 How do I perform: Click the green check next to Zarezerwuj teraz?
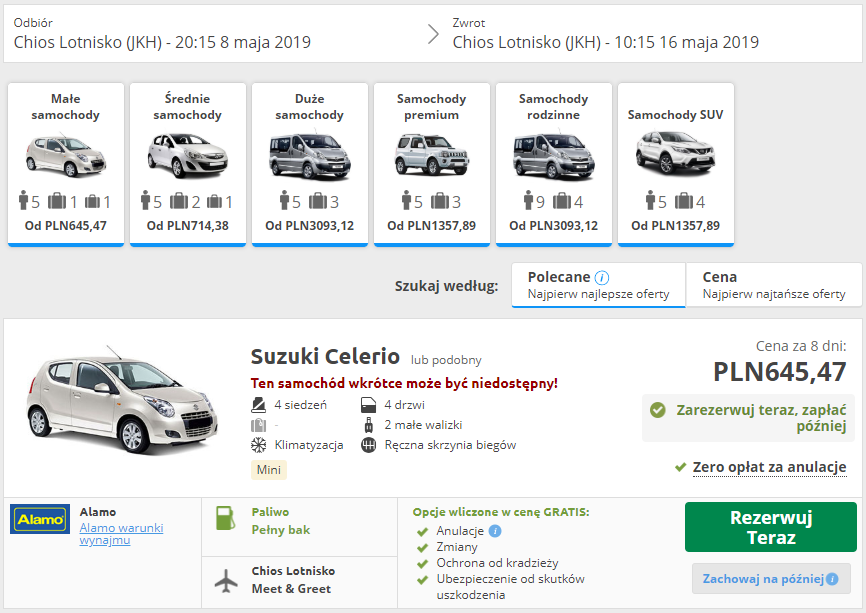[x=657, y=410]
